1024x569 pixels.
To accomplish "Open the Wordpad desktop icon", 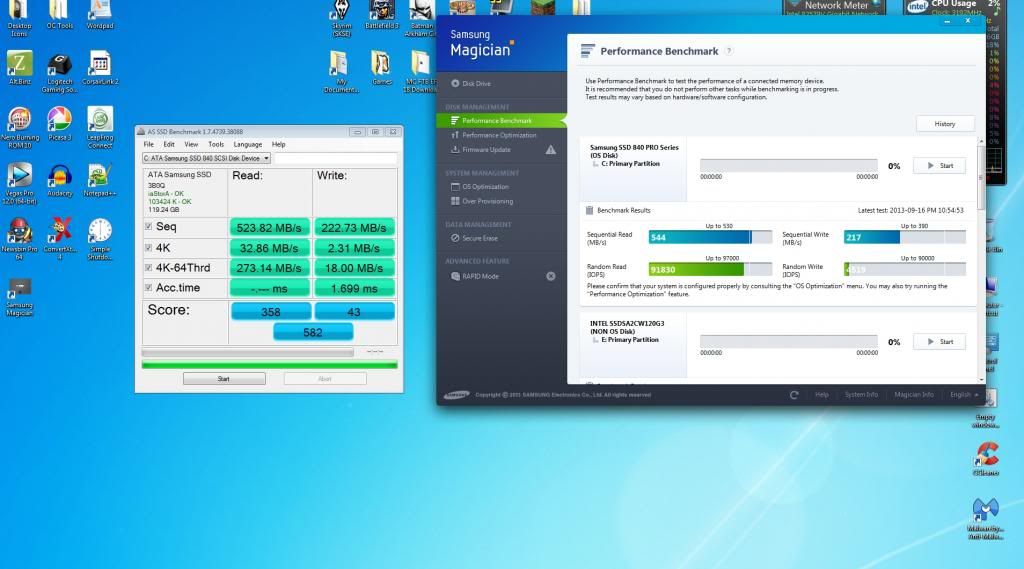I will click(100, 12).
